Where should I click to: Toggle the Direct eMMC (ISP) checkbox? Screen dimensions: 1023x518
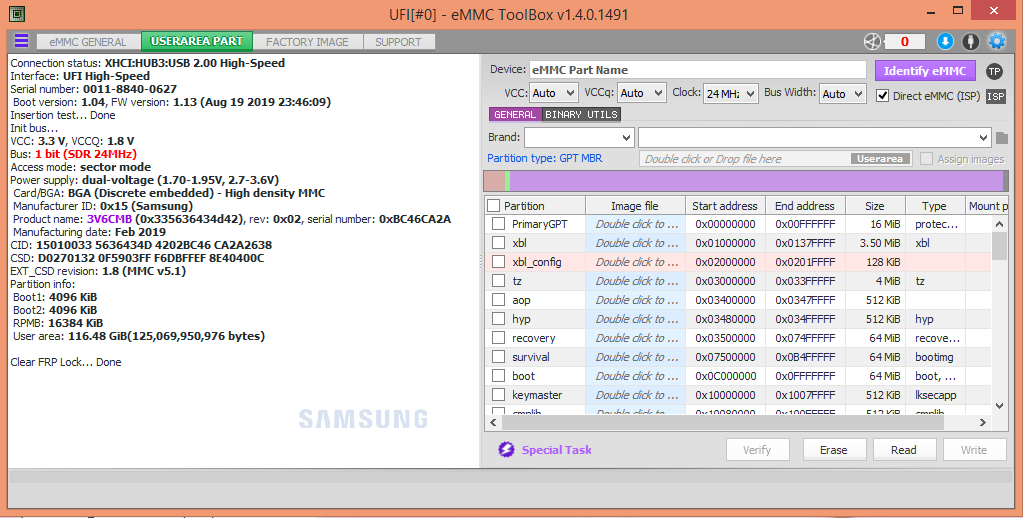pos(883,96)
